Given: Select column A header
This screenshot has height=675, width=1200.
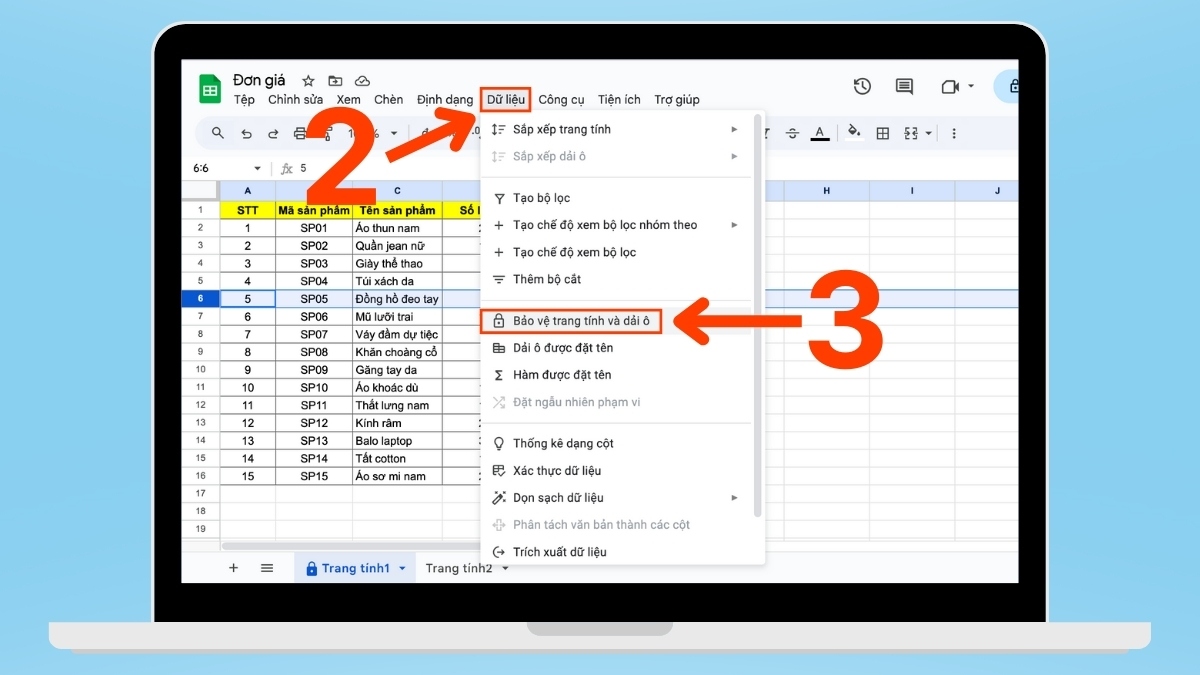Looking at the screenshot, I should point(248,191).
